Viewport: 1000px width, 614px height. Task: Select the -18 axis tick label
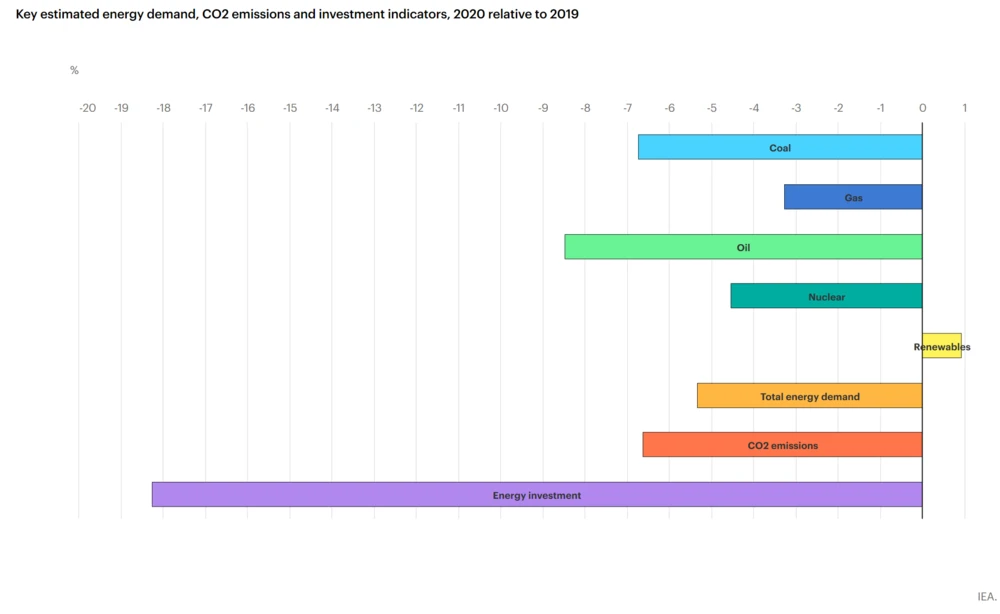163,108
